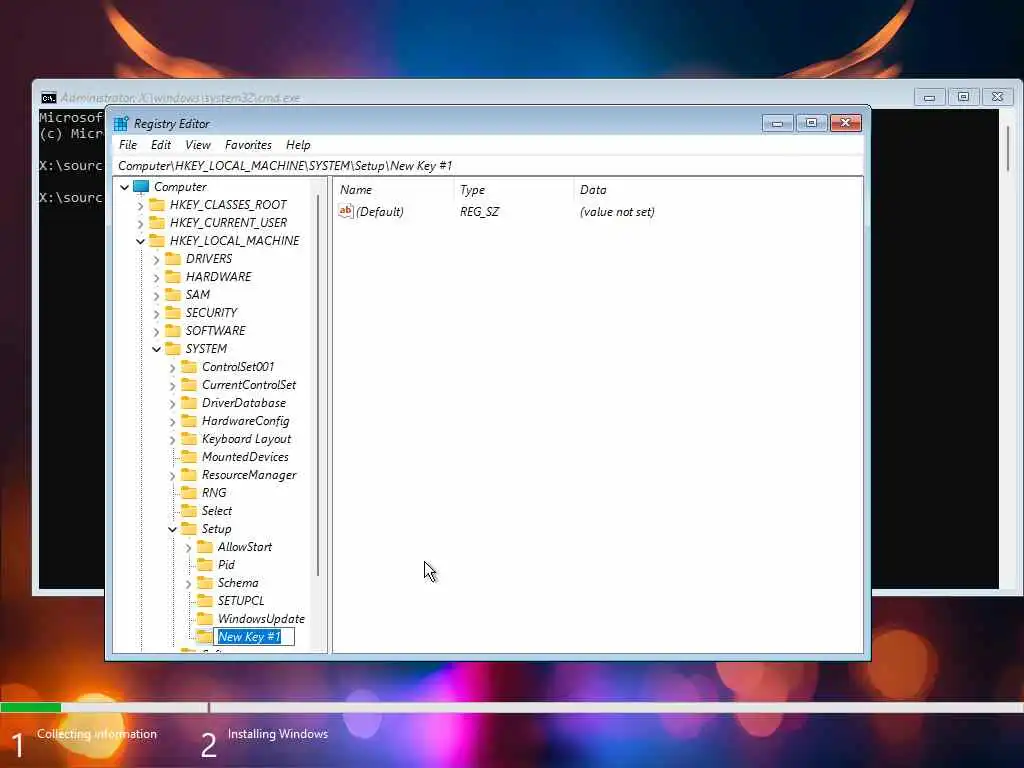Select the (Default) value name

379,212
